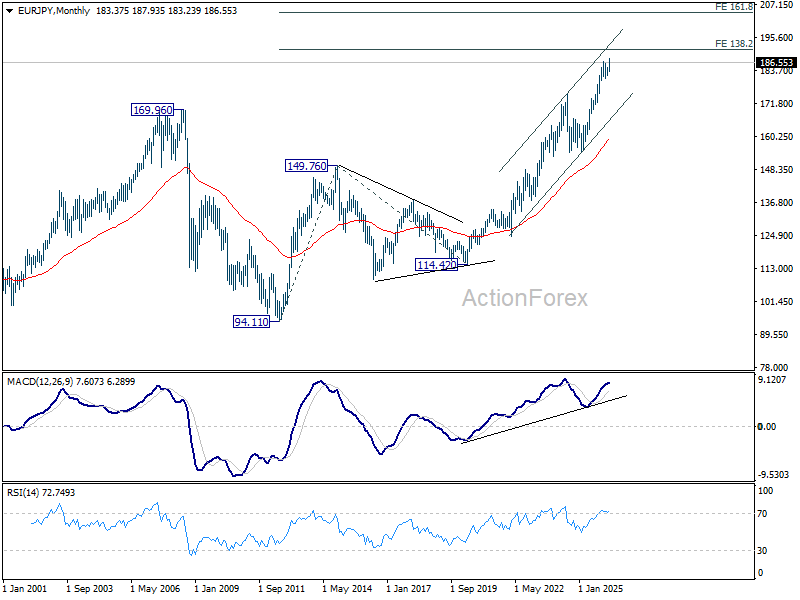This screenshot has width=800, height=600.
Task: Select the 149.760 price label
Action: point(306,166)
